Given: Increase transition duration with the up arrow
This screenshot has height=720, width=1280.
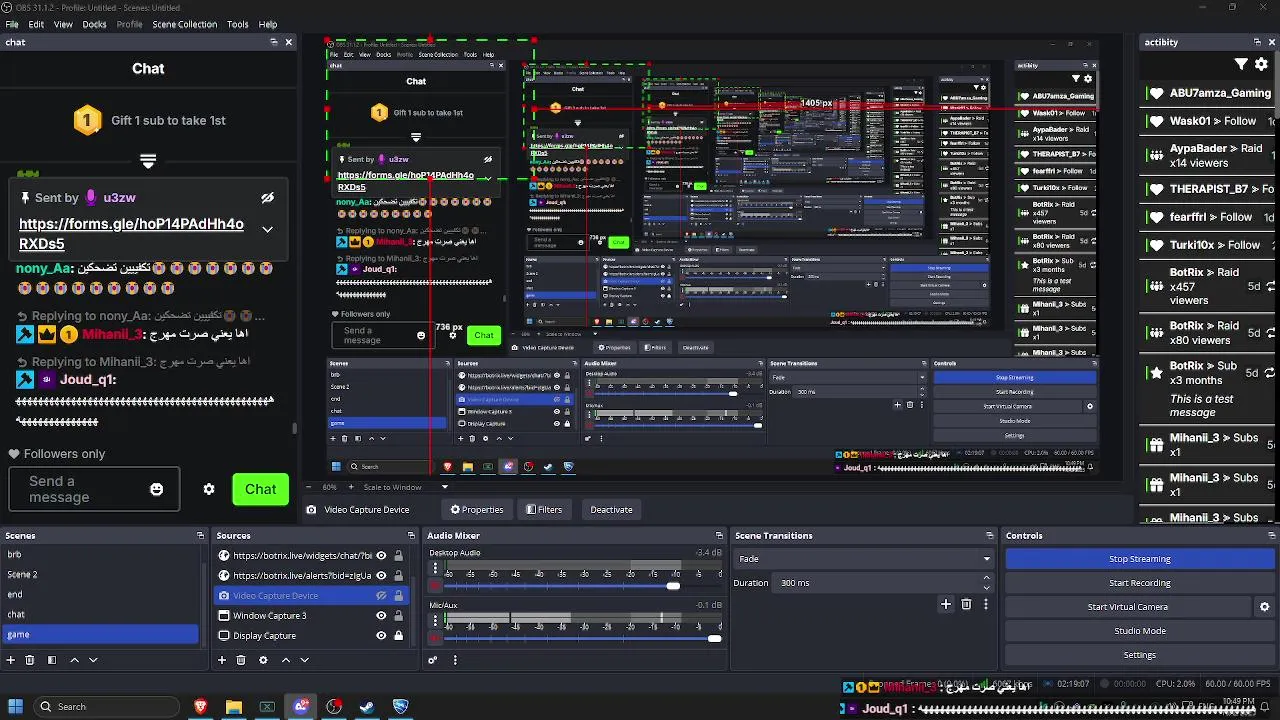Looking at the screenshot, I should pyautogui.click(x=987, y=578).
